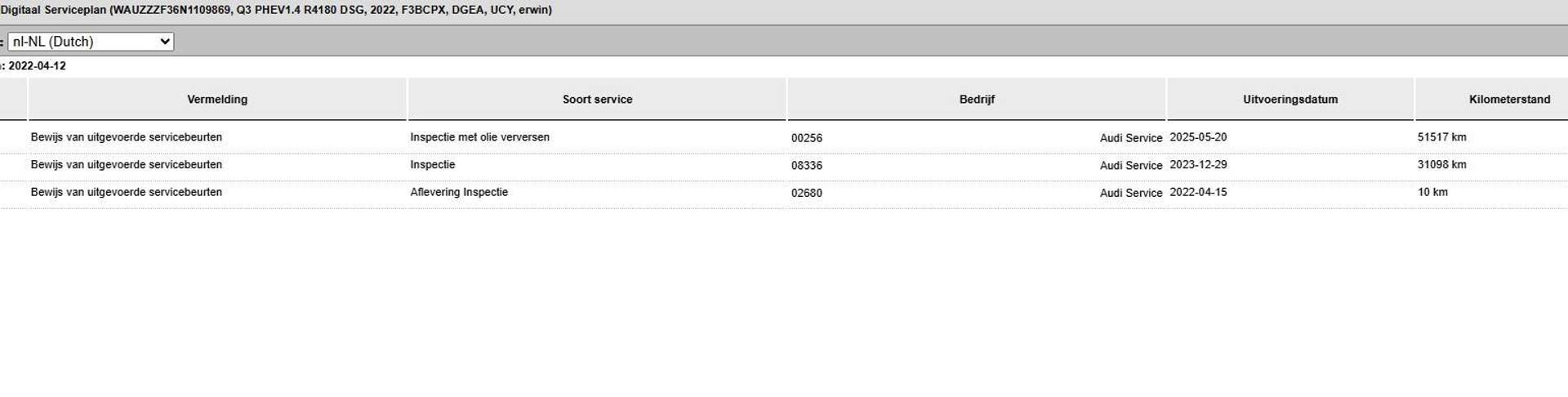1568x397 pixels.
Task: Select the Uitvoeringsdatum column header
Action: (1290, 100)
